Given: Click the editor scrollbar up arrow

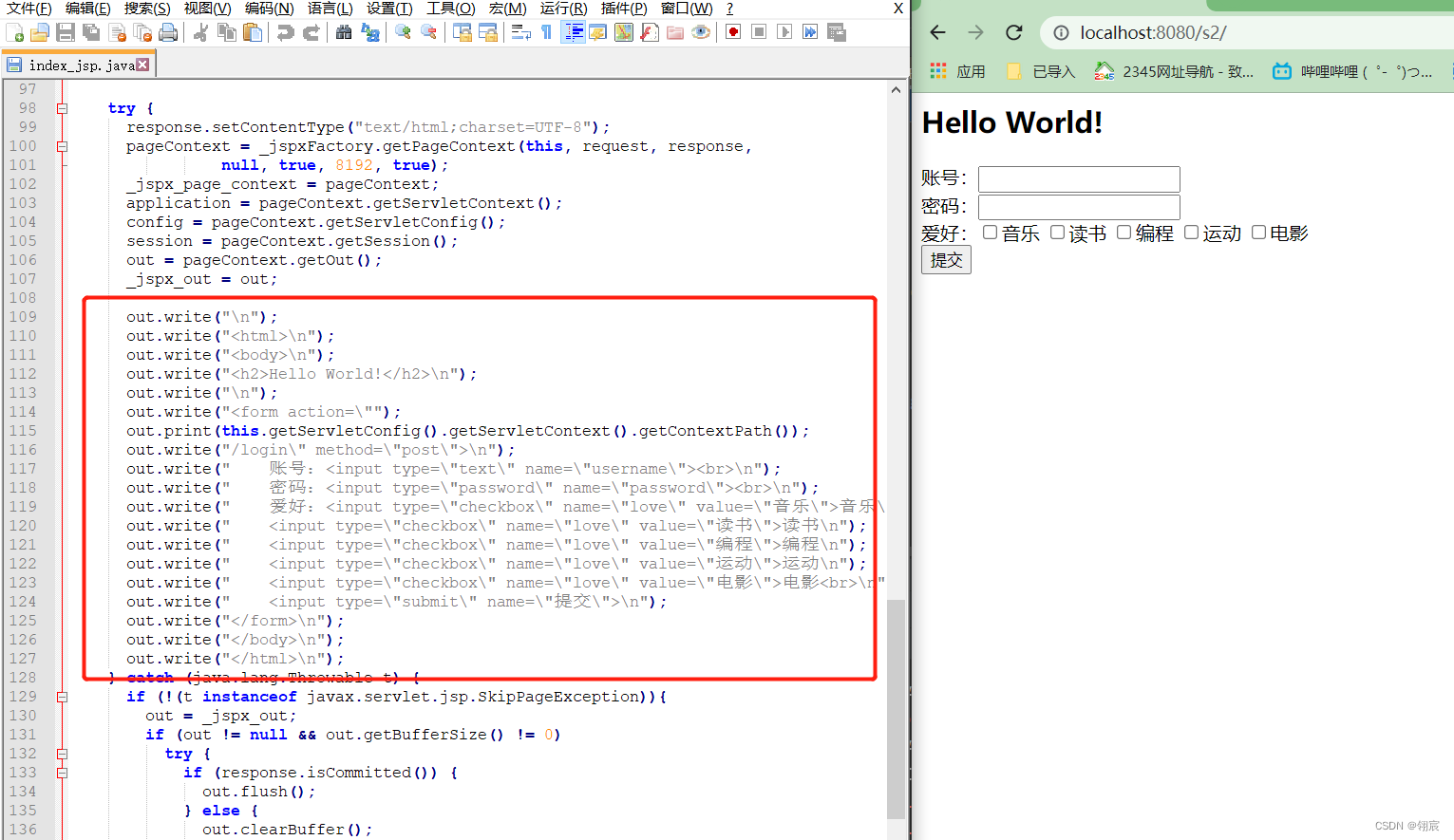Looking at the screenshot, I should pyautogui.click(x=896, y=90).
